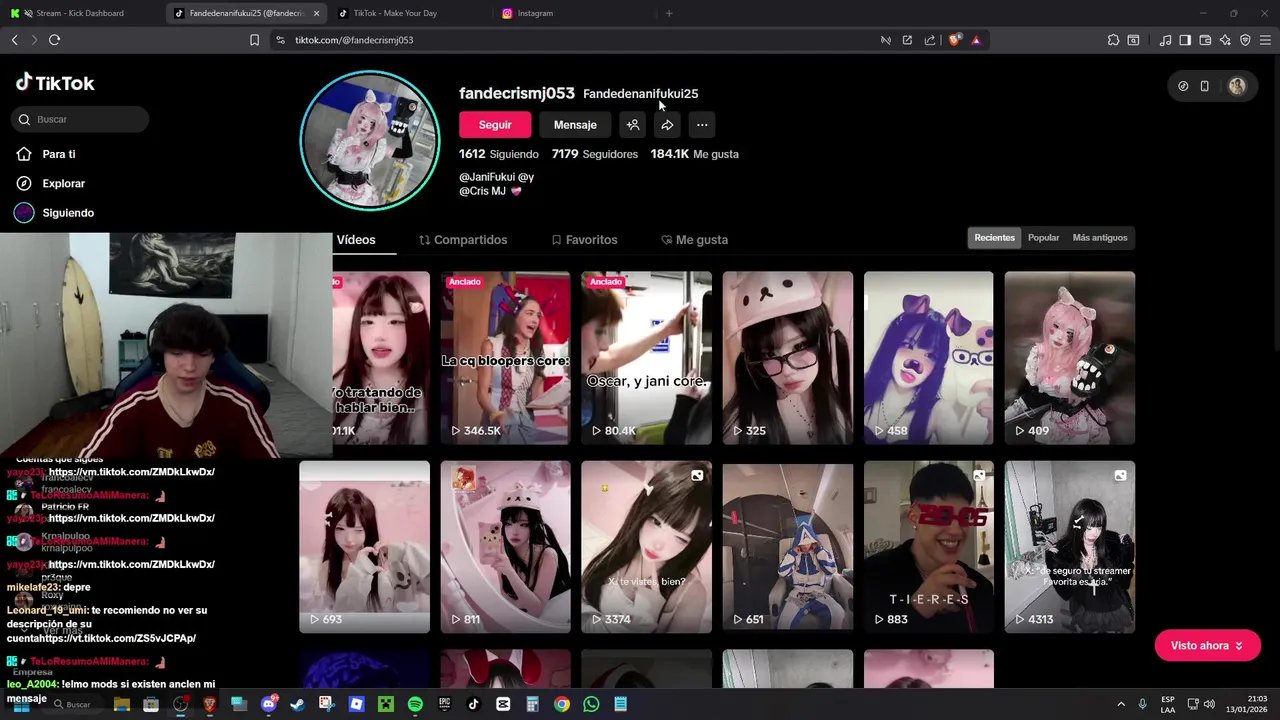The height and width of the screenshot is (720, 1280).
Task: Open the video with 458 views
Action: click(929, 358)
